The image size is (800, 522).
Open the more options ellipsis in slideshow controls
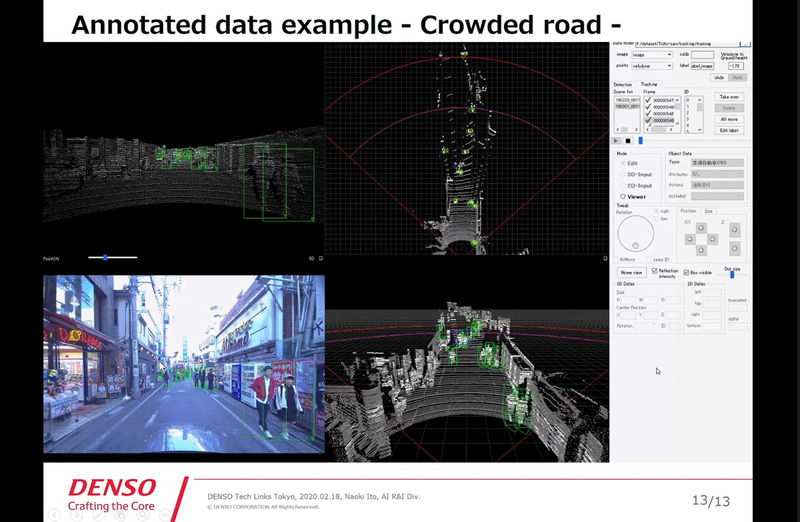click(164, 515)
